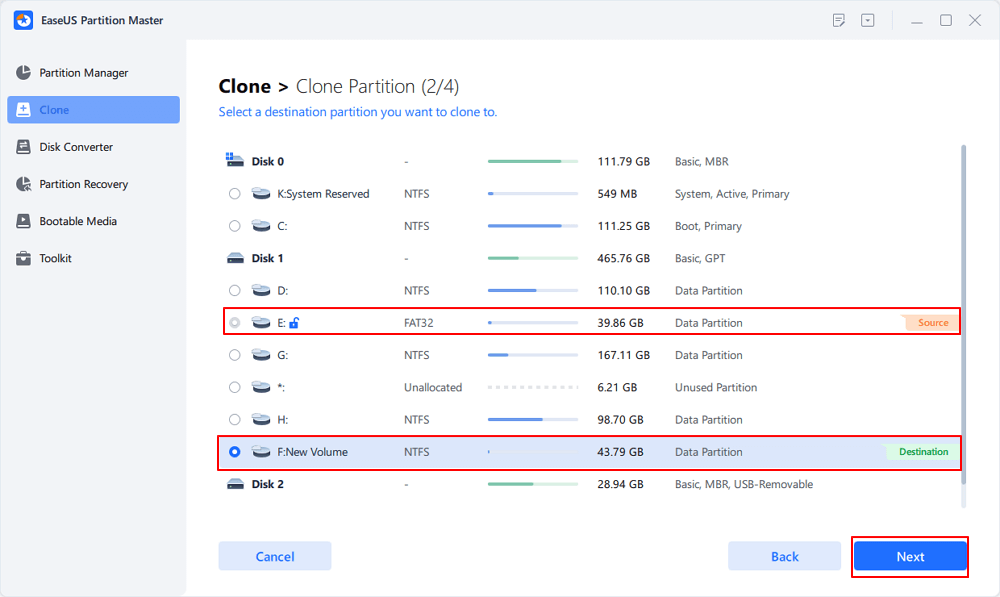Open the Clone sidebar section
1000x597 pixels.
93,110
